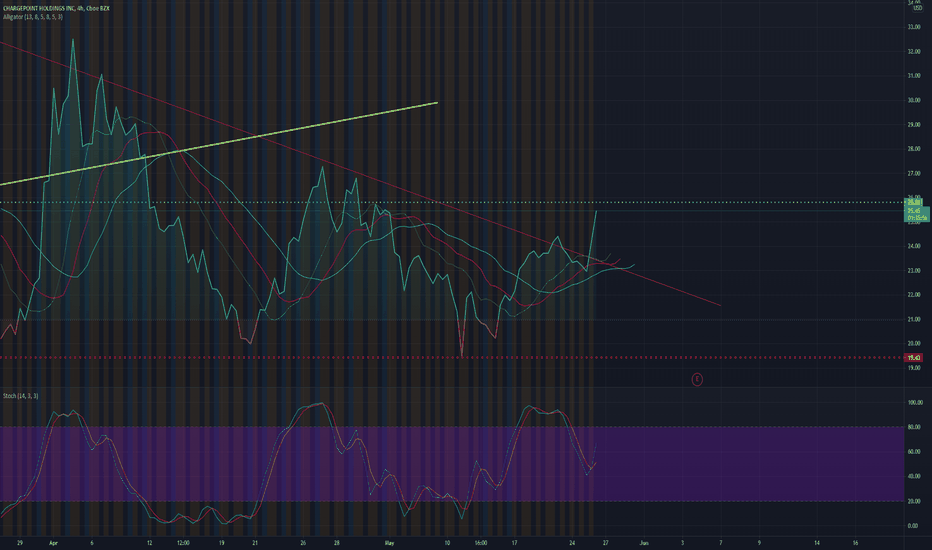The width and height of the screenshot is (932, 550).
Task: Click the earnings 'E' marker on the chart
Action: [x=697, y=379]
